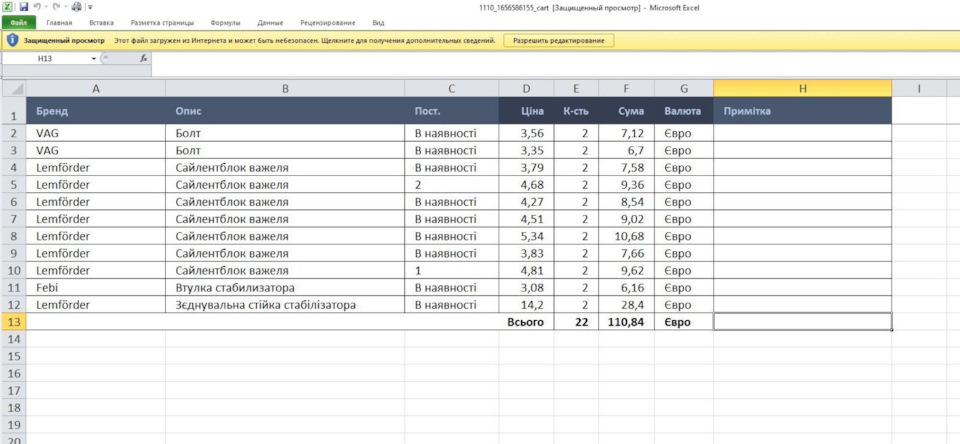
Task: Select column A header
Action: (96, 89)
